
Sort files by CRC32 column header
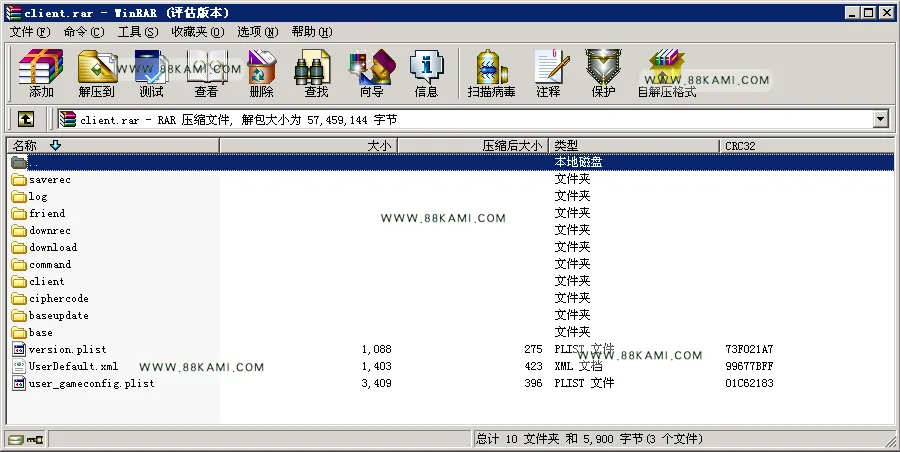(806, 146)
